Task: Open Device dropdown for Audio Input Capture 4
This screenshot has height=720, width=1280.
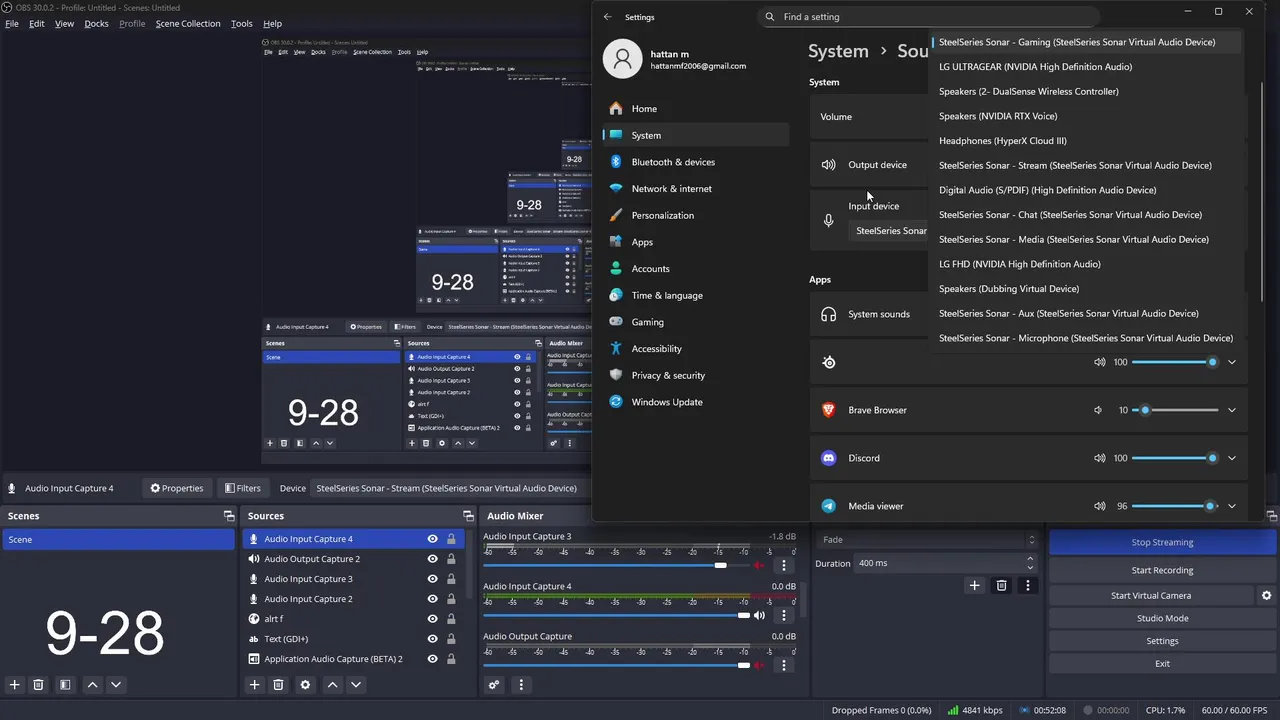Action: [x=450, y=488]
